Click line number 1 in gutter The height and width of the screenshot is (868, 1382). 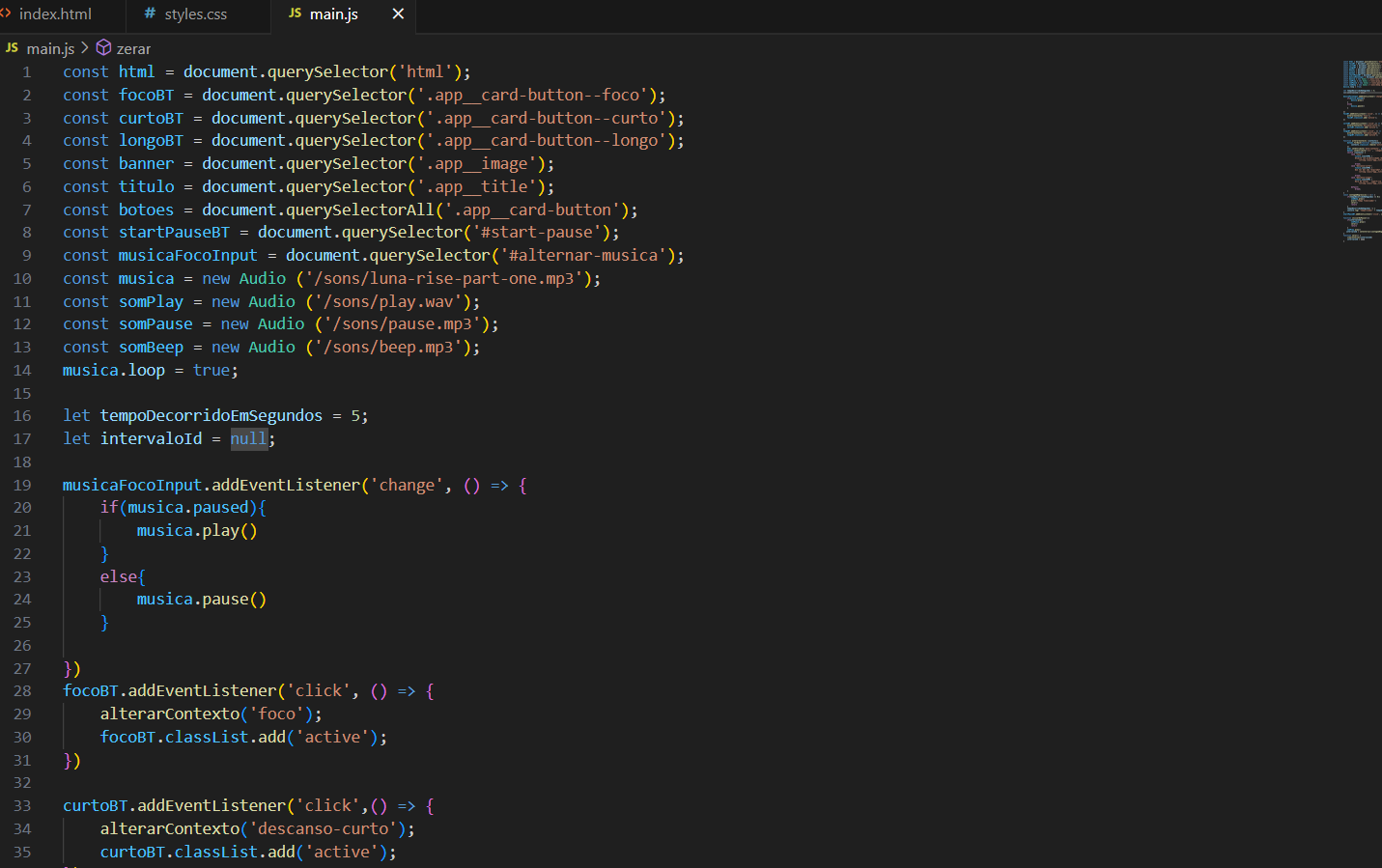(27, 72)
